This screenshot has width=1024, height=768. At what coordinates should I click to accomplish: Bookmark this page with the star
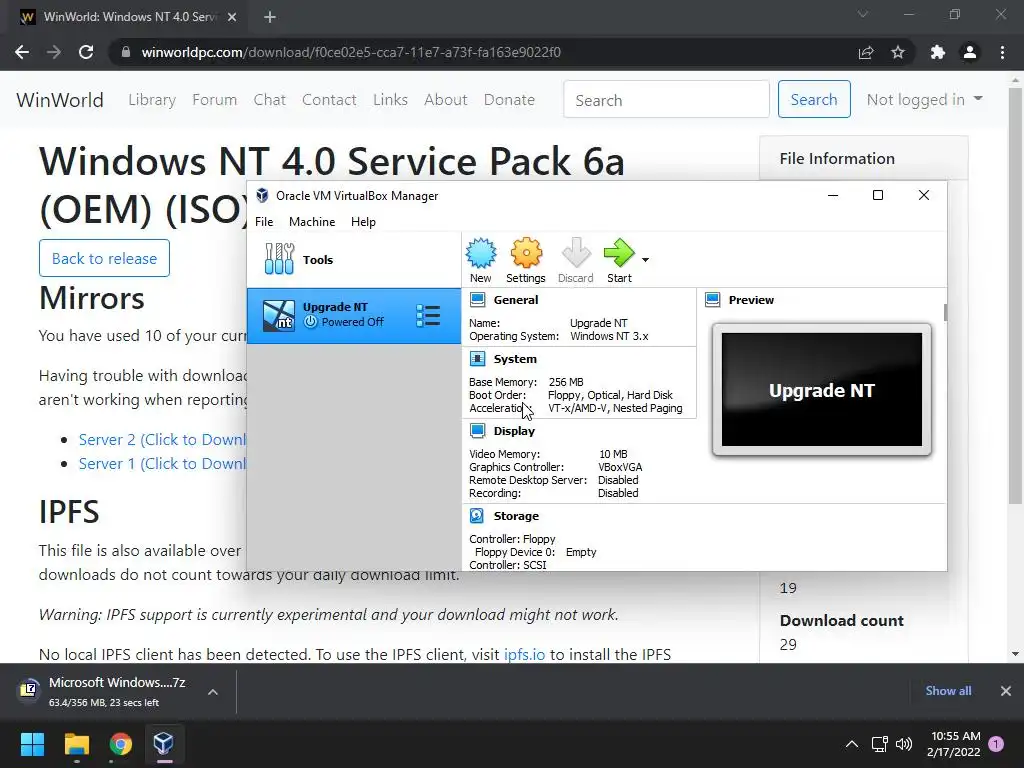click(898, 52)
